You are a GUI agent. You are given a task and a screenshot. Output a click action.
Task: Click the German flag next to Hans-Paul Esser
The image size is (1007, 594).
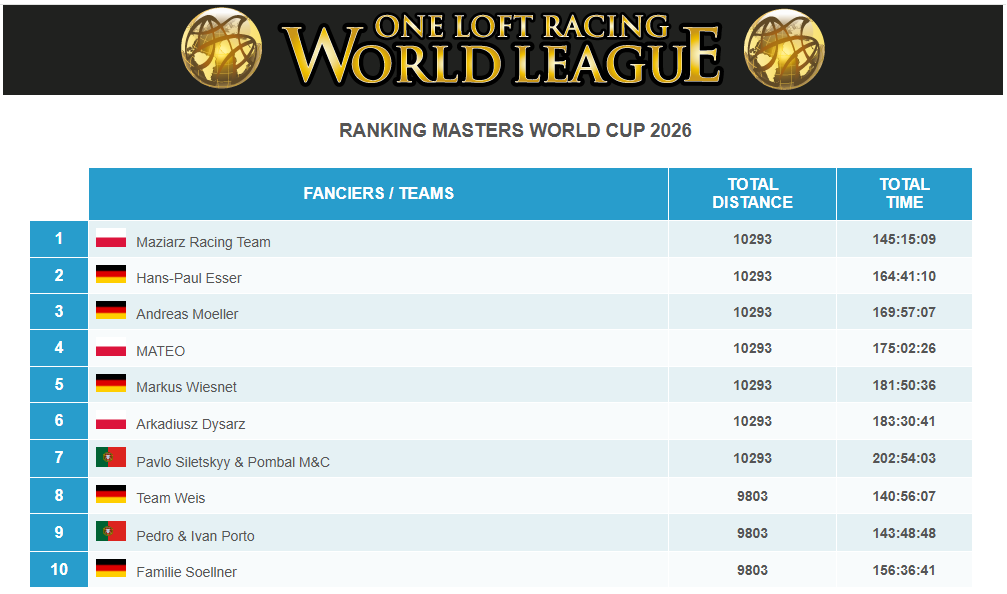[111, 274]
